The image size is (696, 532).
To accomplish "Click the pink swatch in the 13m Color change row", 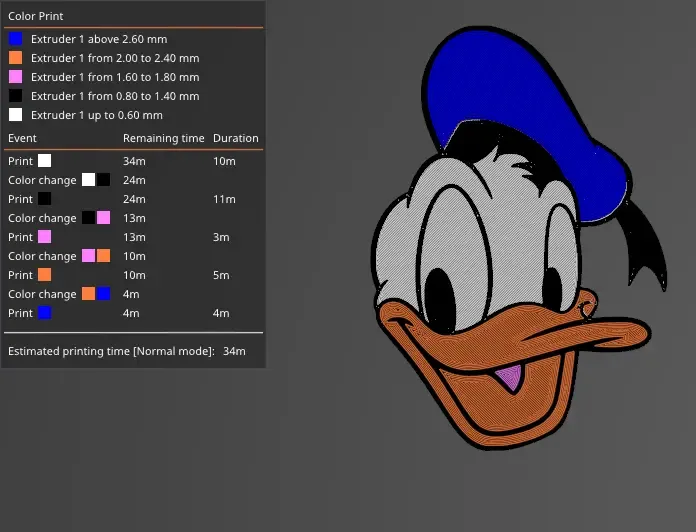I will [x=103, y=218].
